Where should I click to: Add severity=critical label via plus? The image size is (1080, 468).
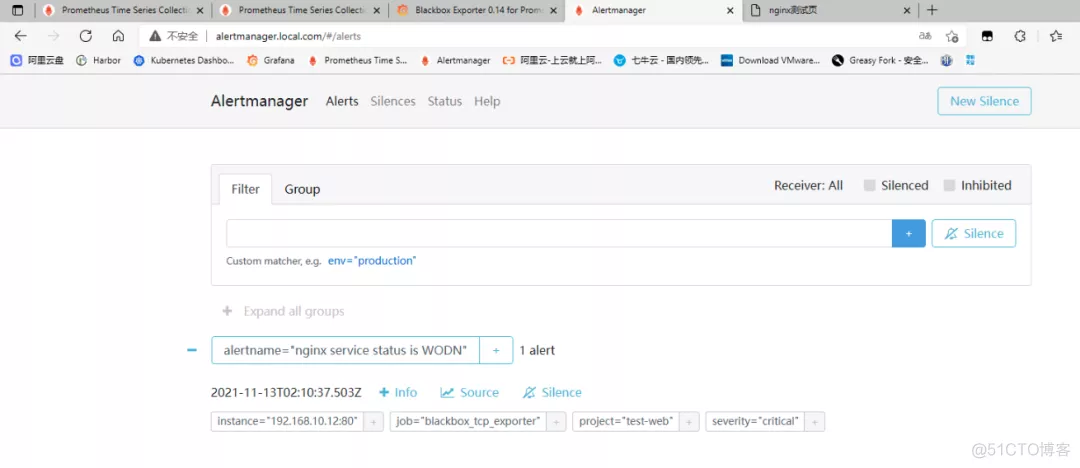pos(815,422)
